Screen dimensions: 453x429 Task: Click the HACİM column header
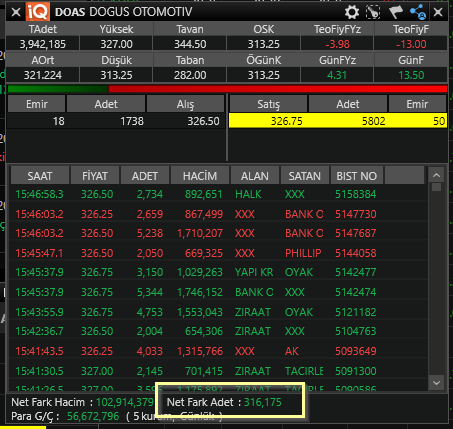pos(200,176)
